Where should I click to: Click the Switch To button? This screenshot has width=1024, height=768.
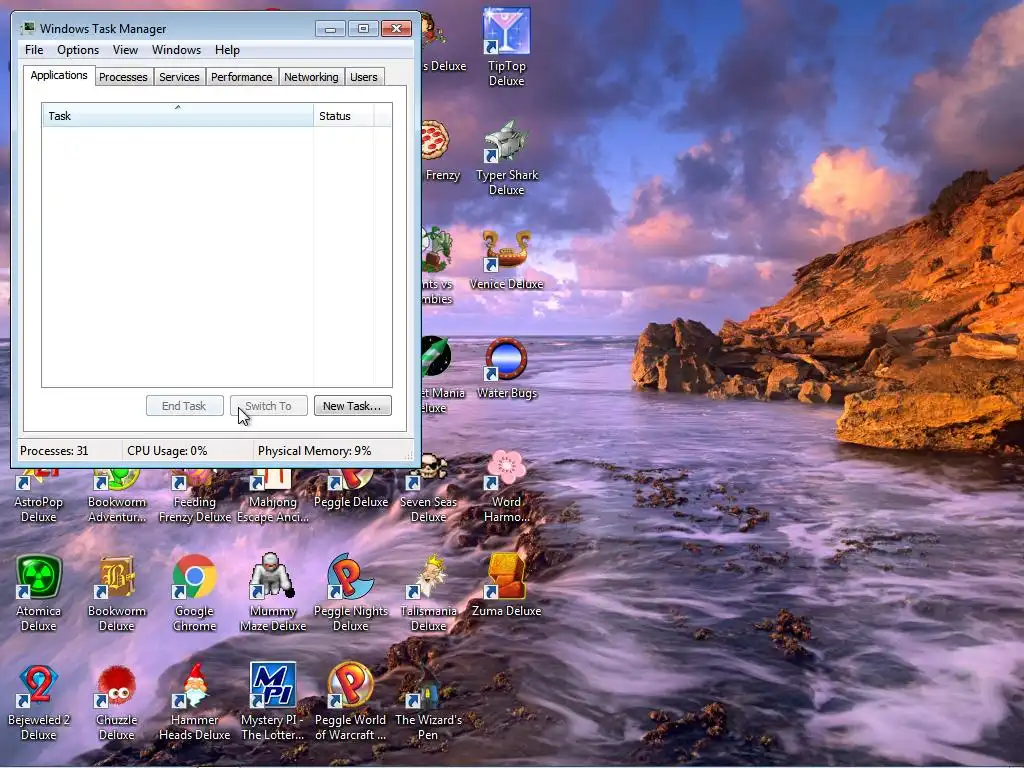pos(268,406)
